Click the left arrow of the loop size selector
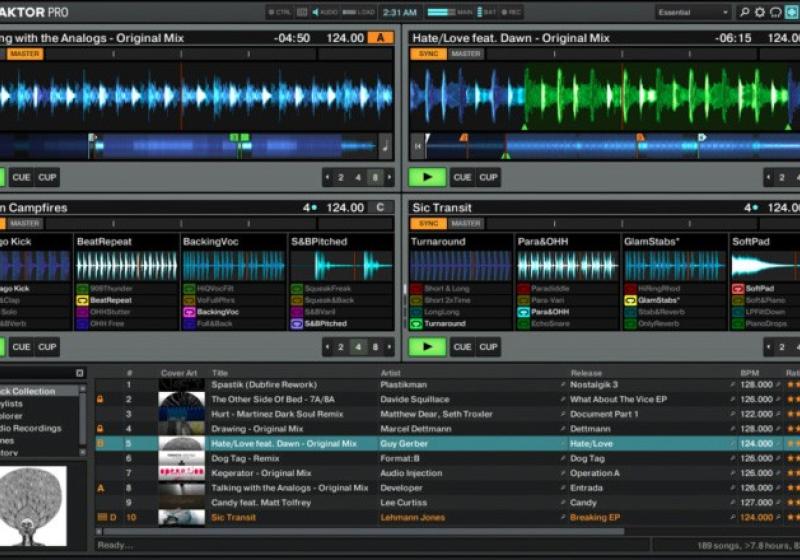Viewport: 800px width, 560px height. pos(327,178)
